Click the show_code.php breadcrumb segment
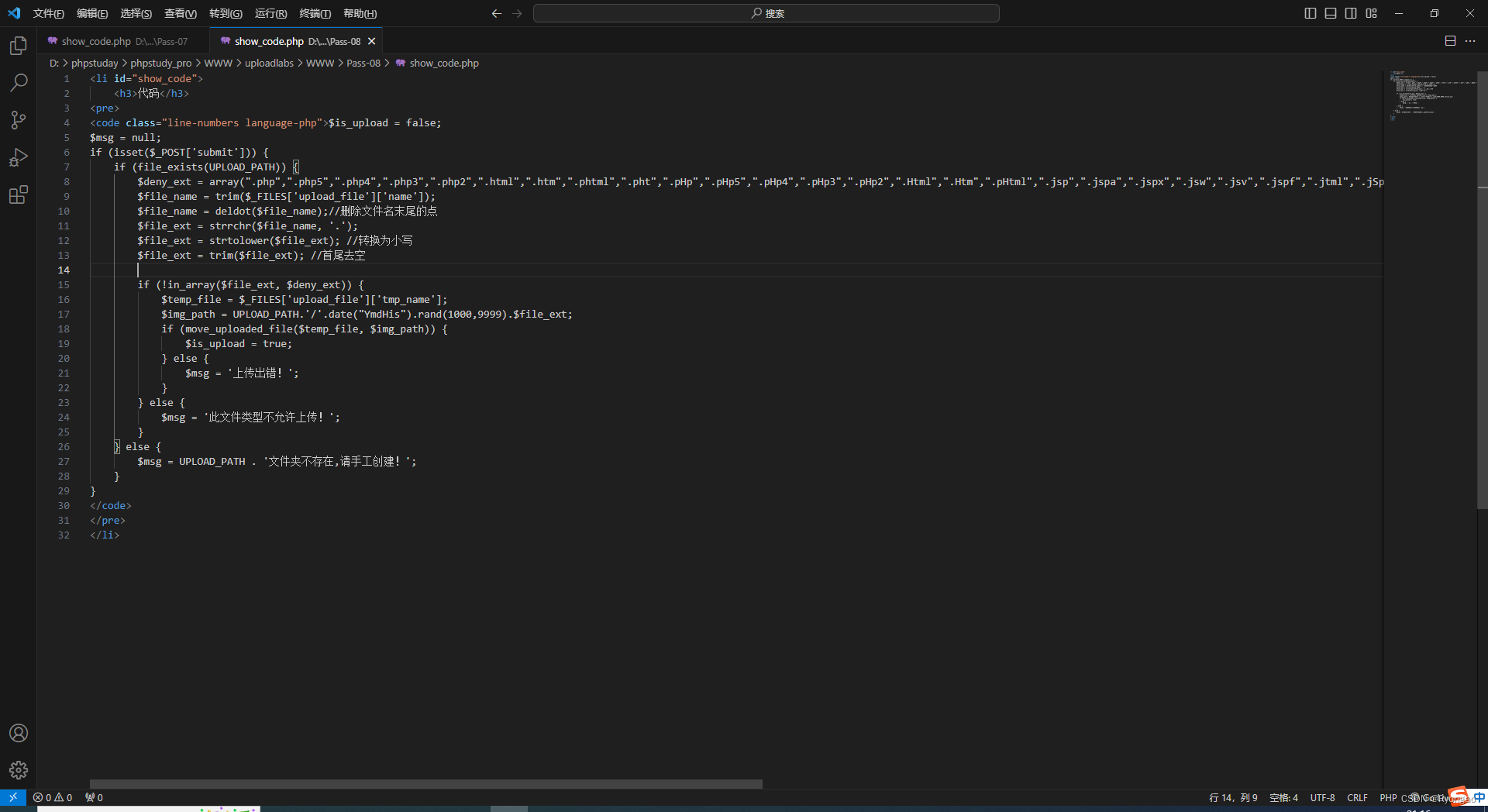This screenshot has height=812, width=1488. (x=443, y=63)
